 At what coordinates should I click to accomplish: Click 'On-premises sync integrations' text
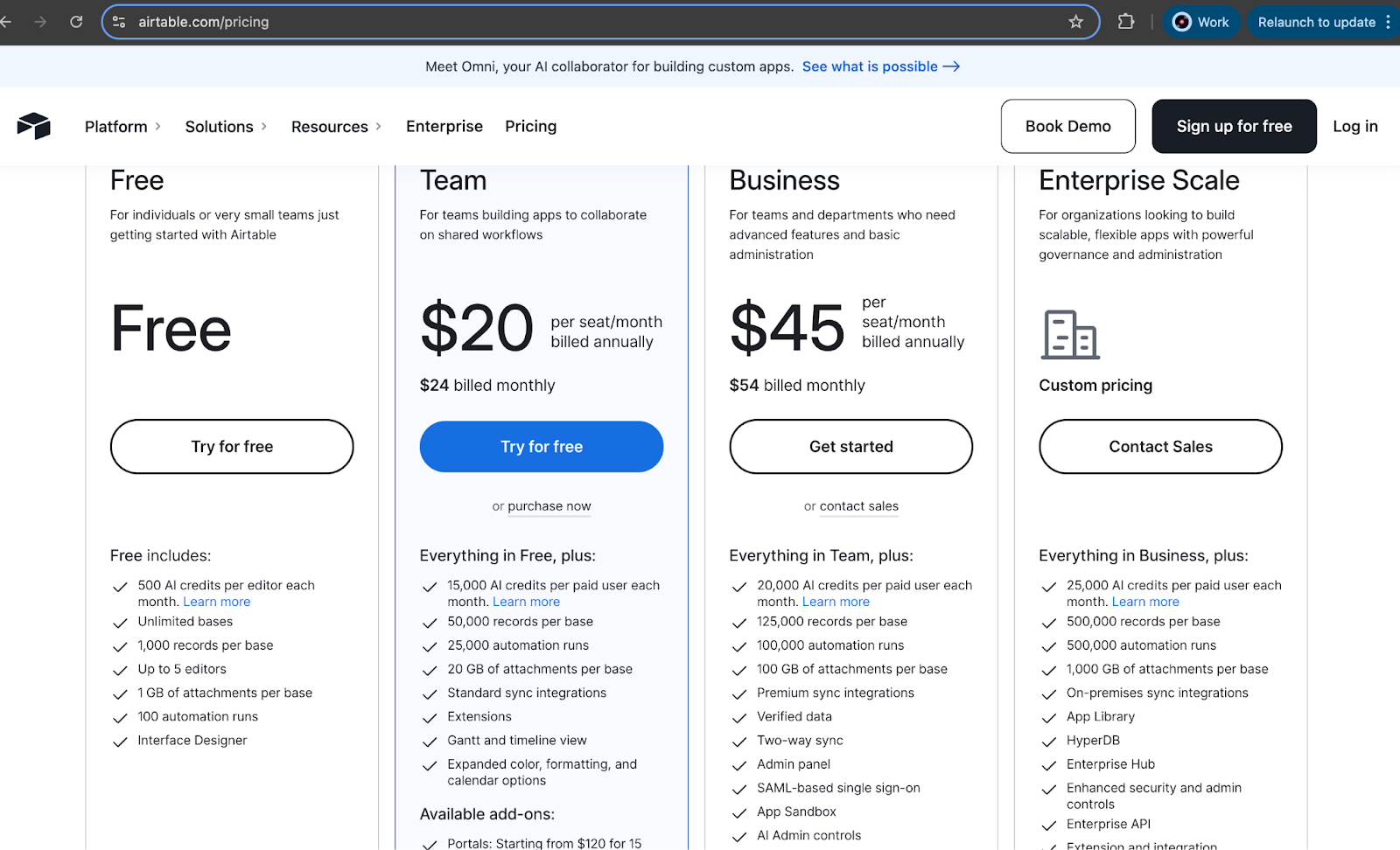tap(1158, 693)
